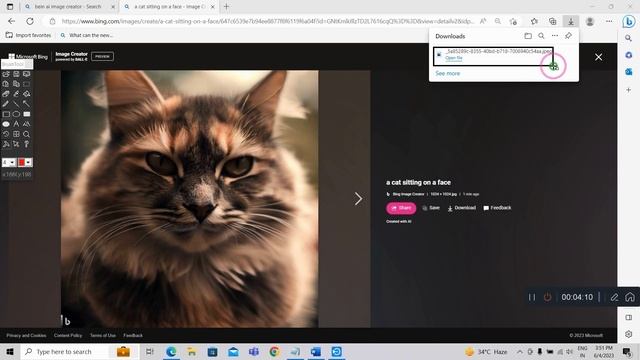Click the Feedback button beside Download

click(497, 208)
